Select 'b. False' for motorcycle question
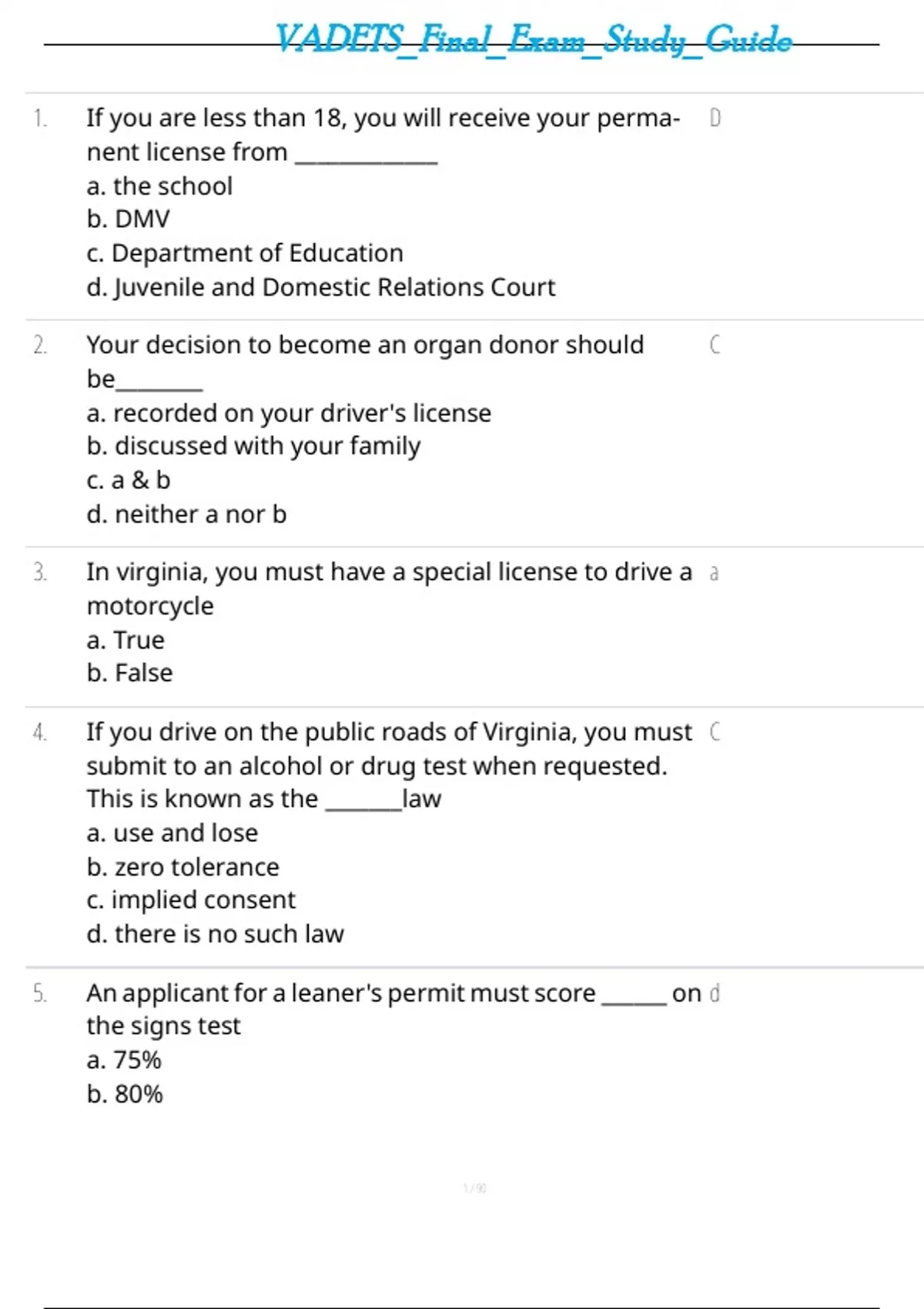 coord(129,674)
